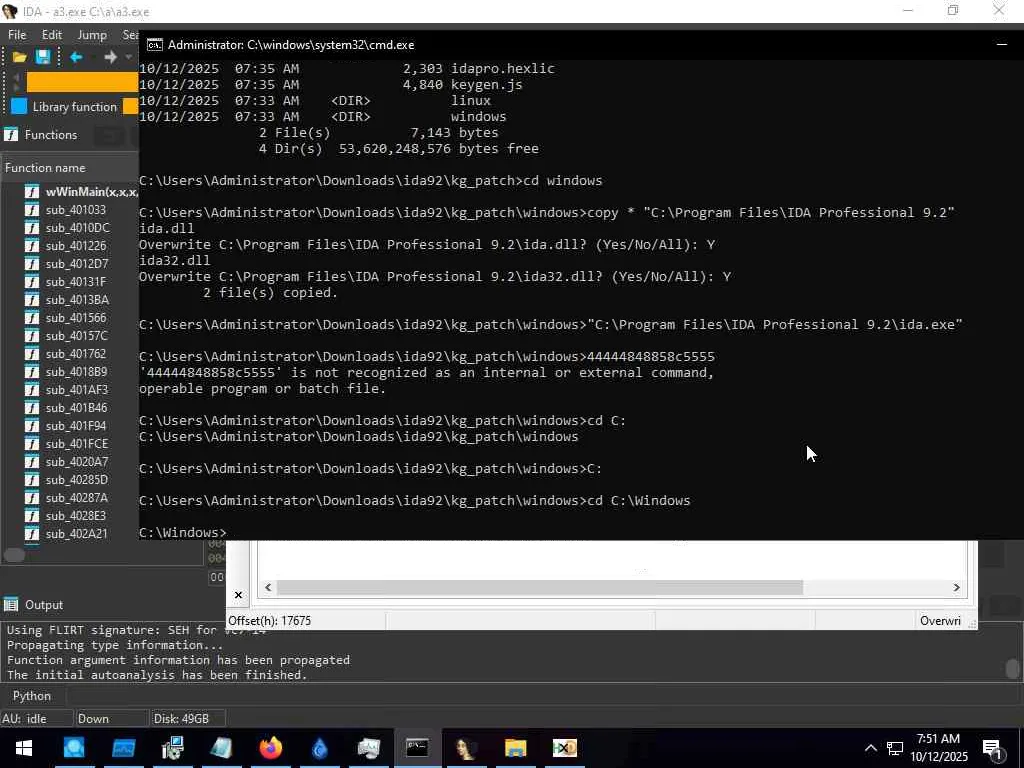This screenshot has width=1024, height=768.
Task: Open the Windows Start menu
Action: click(x=24, y=748)
